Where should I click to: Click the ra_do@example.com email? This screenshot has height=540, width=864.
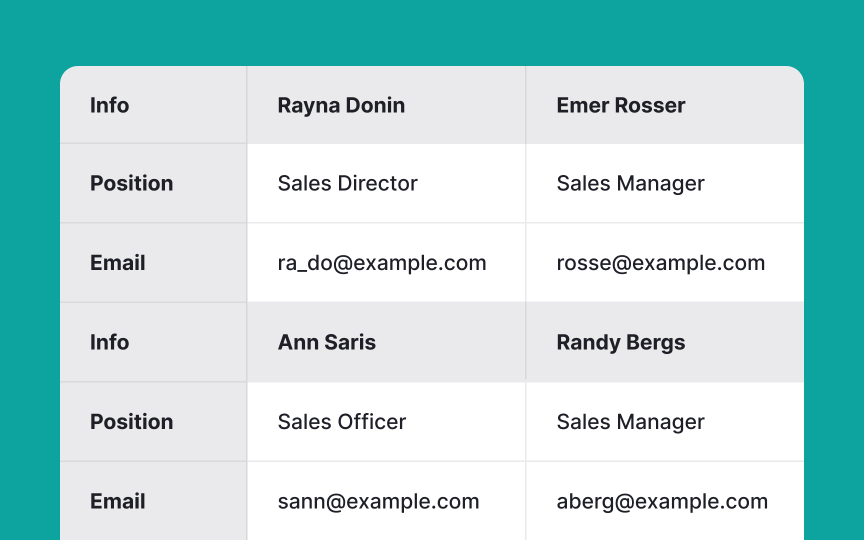pyautogui.click(x=382, y=263)
